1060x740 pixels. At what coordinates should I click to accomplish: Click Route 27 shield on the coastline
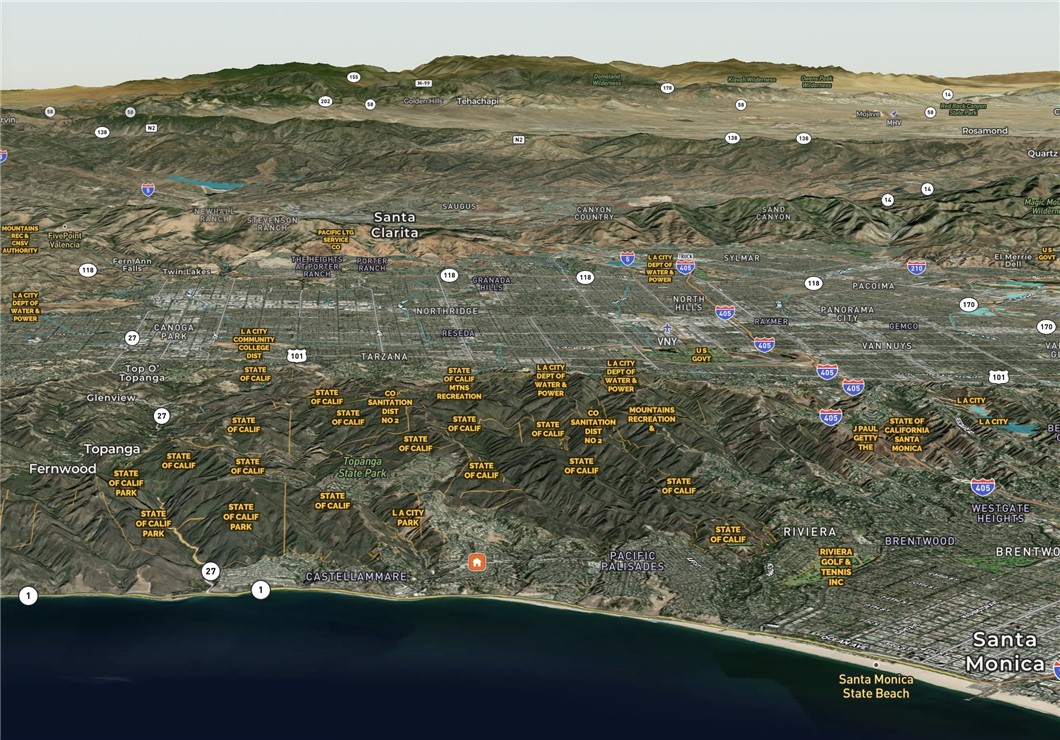point(210,572)
